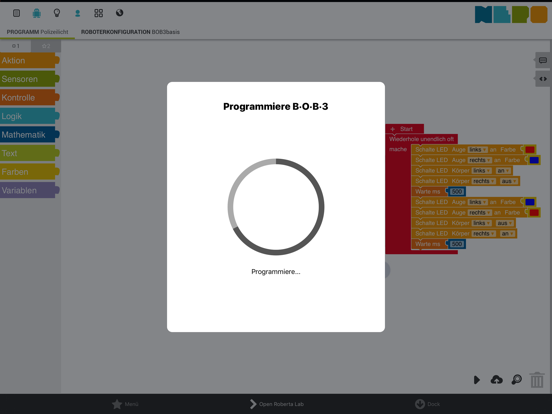Viewport: 552px width, 414px height.
Task: Open links dropdown in Auge row with blue swatch
Action: tap(477, 202)
